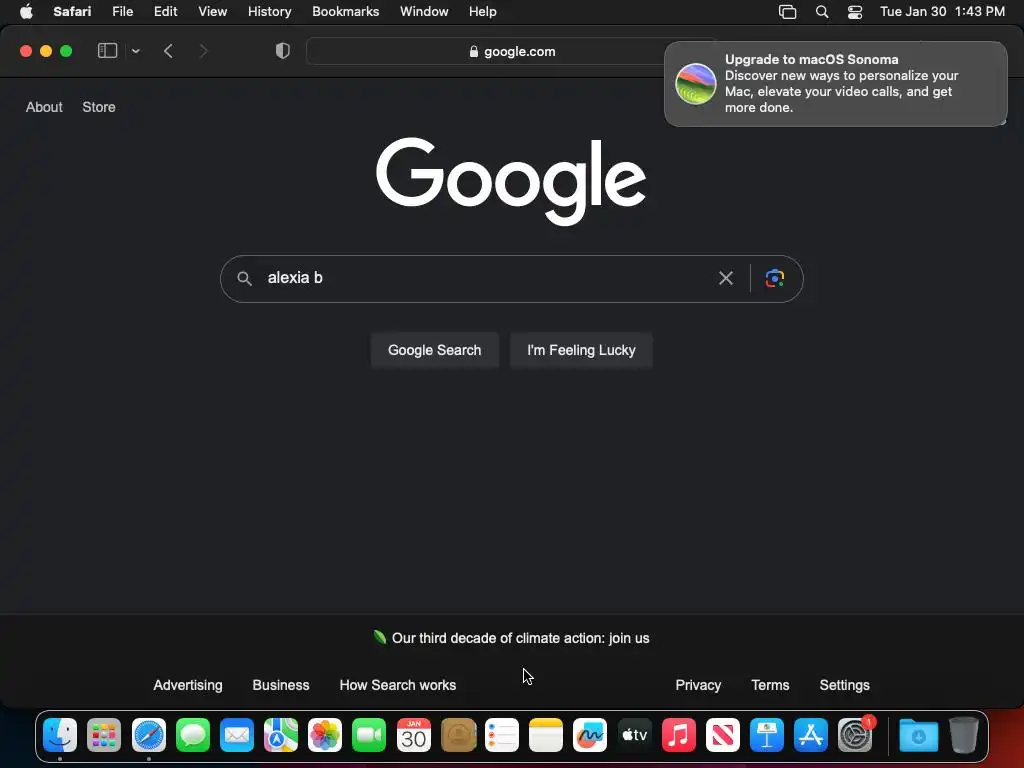The width and height of the screenshot is (1024, 768).
Task: Open Calendar from the Dock
Action: click(414, 736)
